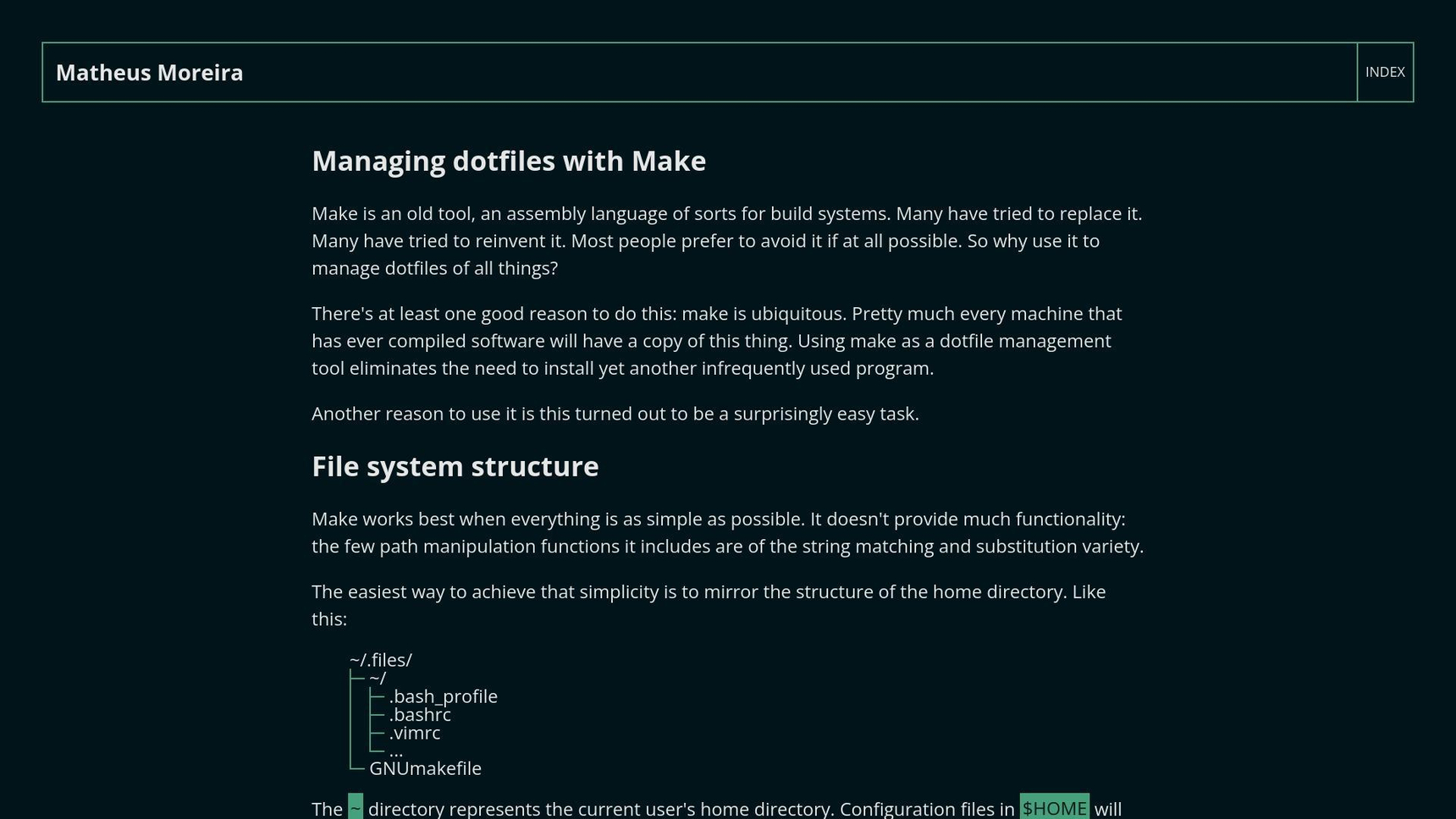Click the .vimrc entry in tree
The image size is (1456, 819).
pos(415,733)
